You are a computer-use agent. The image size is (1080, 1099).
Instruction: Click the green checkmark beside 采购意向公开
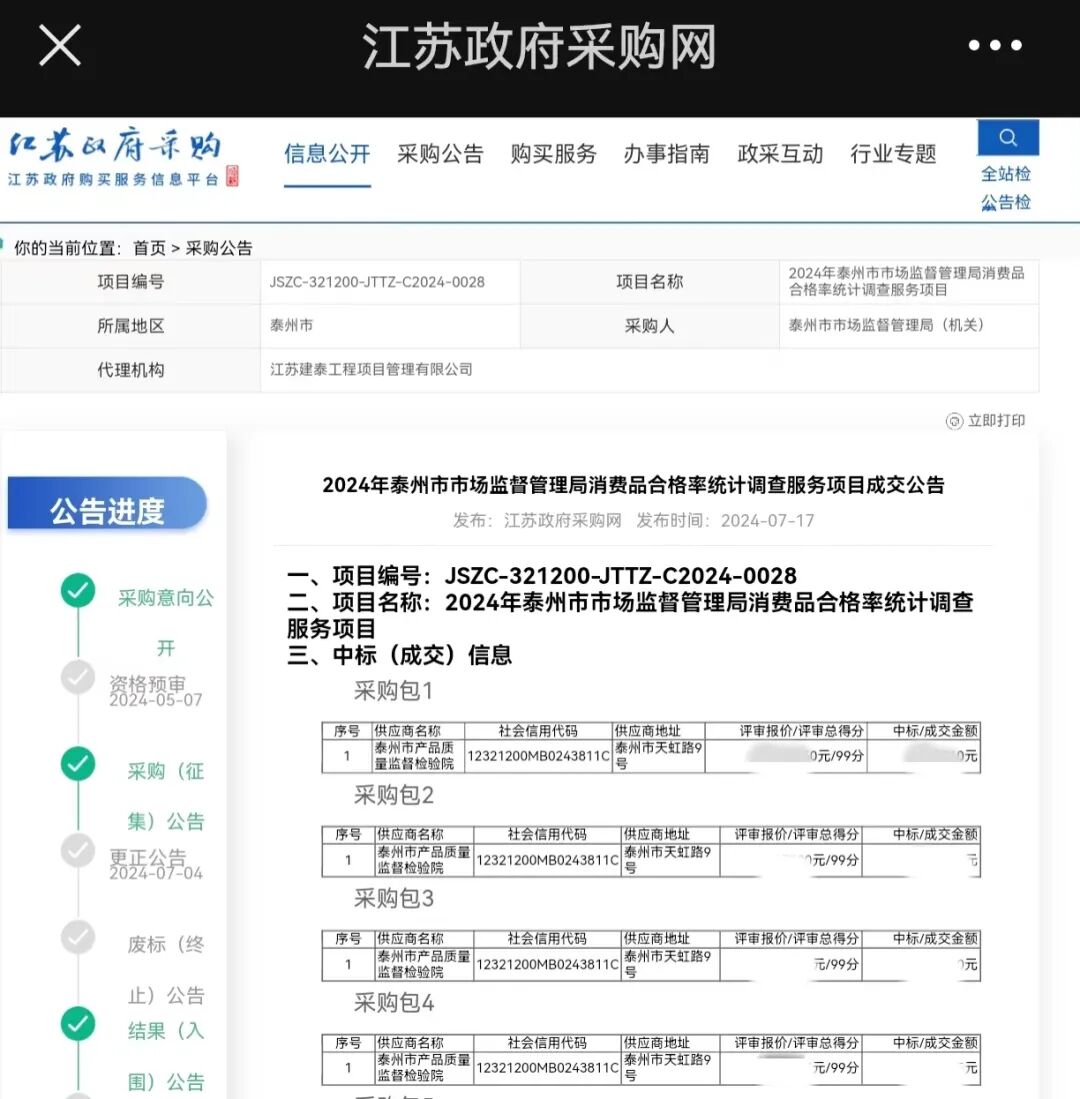pyautogui.click(x=78, y=592)
